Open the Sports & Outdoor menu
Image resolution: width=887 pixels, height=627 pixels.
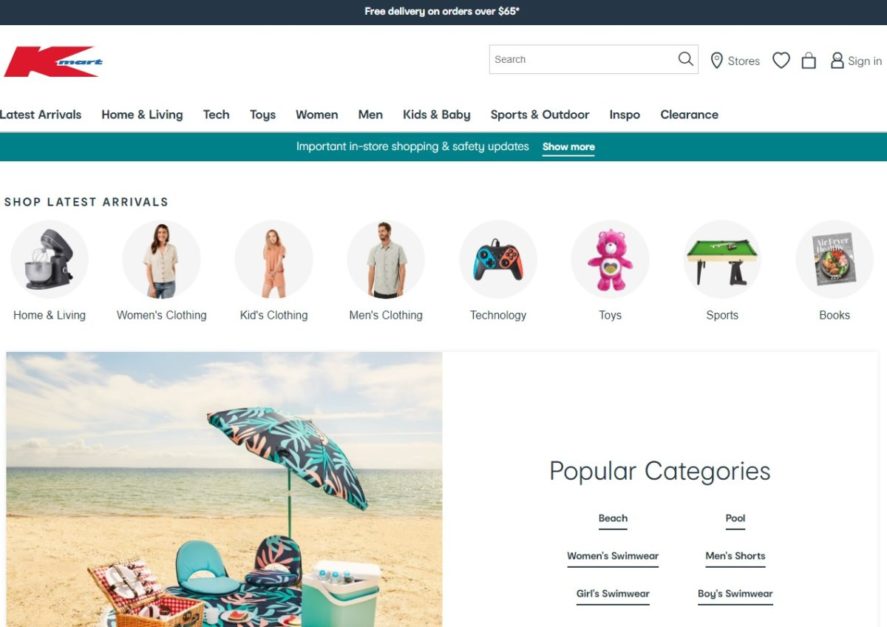coord(540,114)
